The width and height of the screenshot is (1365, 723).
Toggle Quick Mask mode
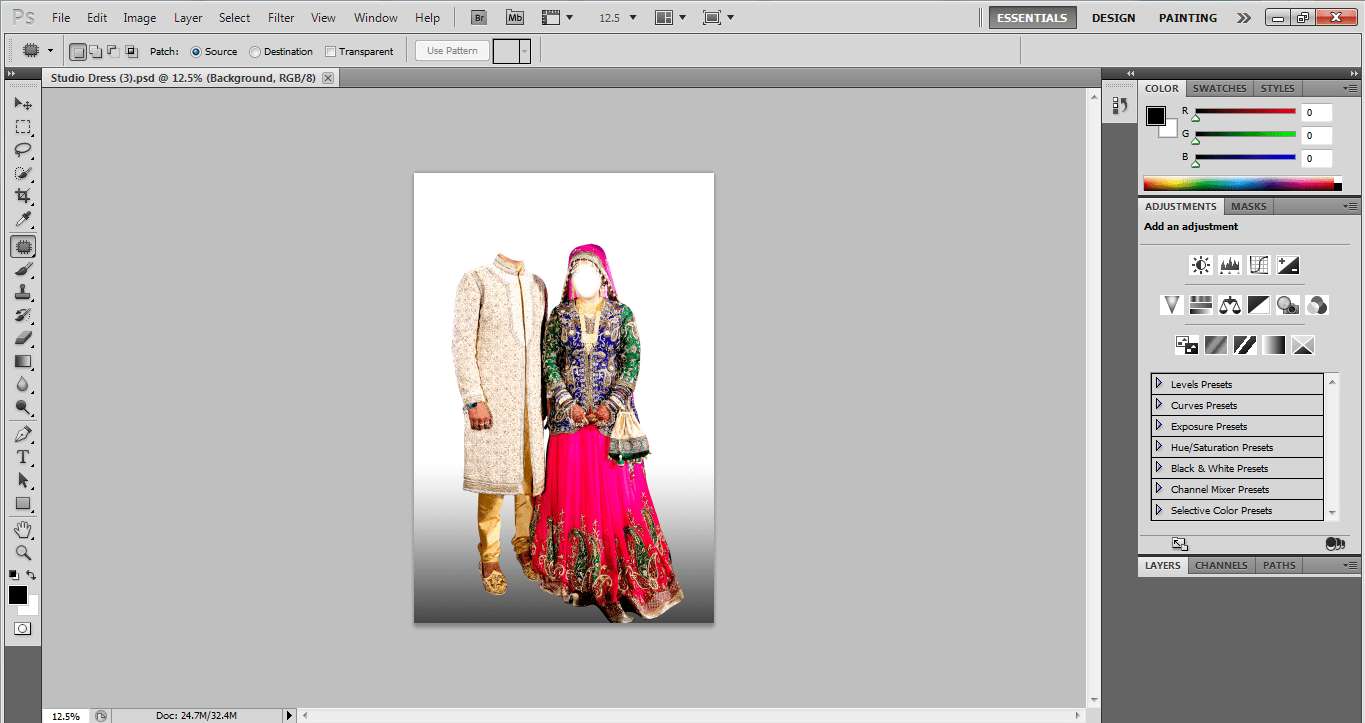point(22,628)
